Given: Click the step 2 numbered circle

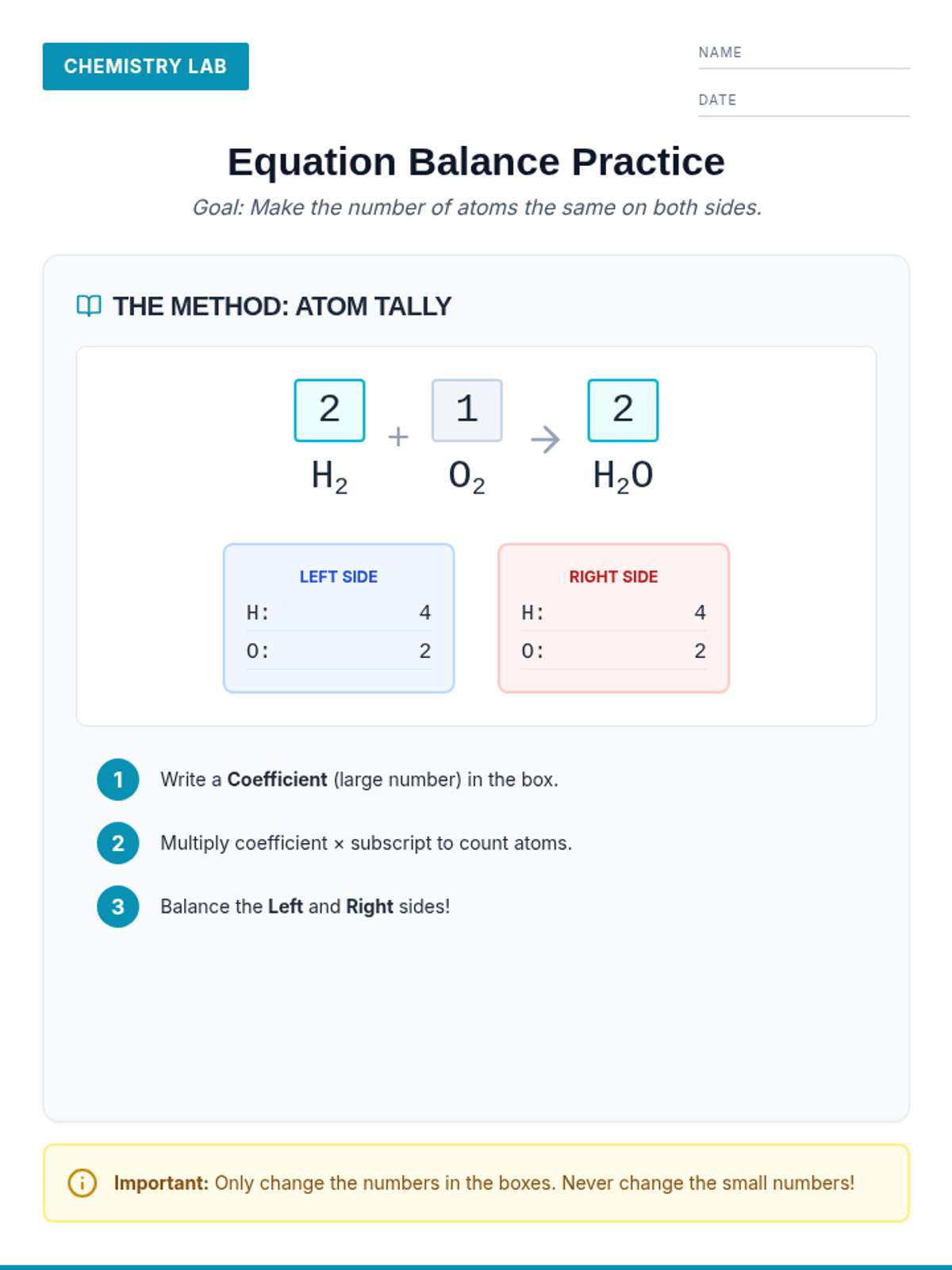Looking at the screenshot, I should coord(118,843).
